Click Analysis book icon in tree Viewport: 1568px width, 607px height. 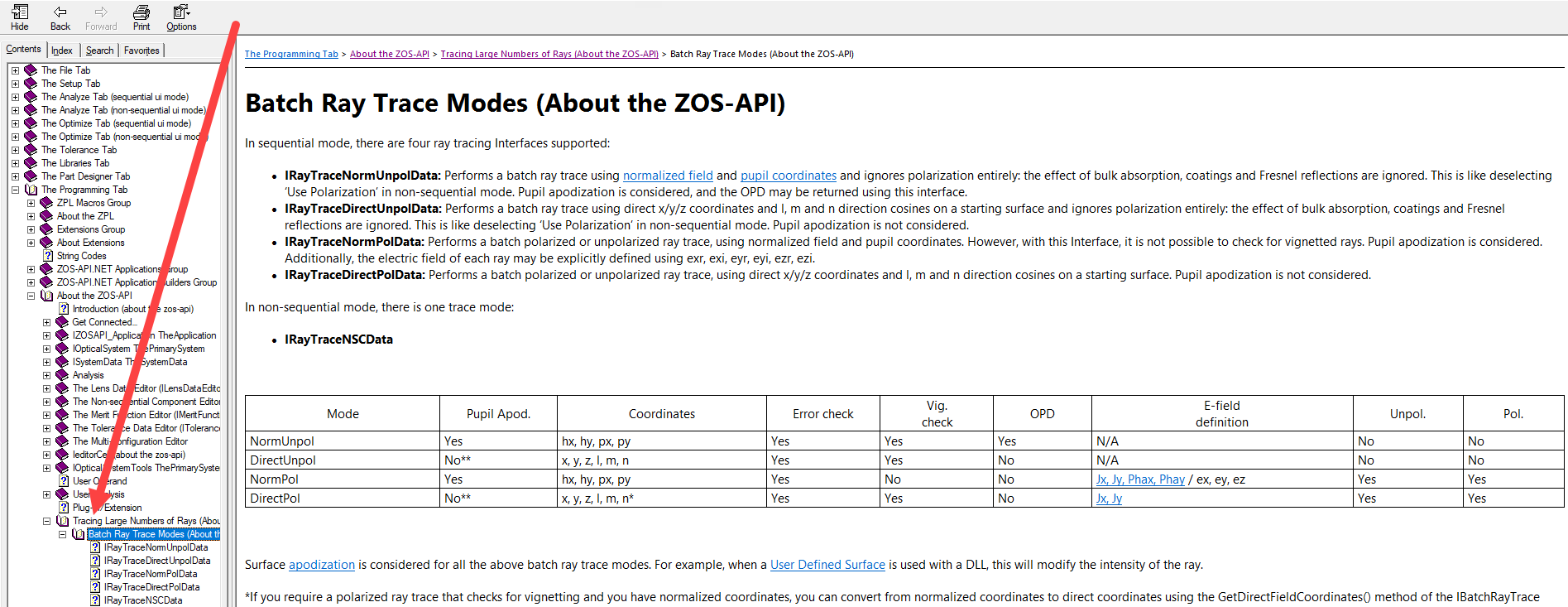(x=62, y=375)
